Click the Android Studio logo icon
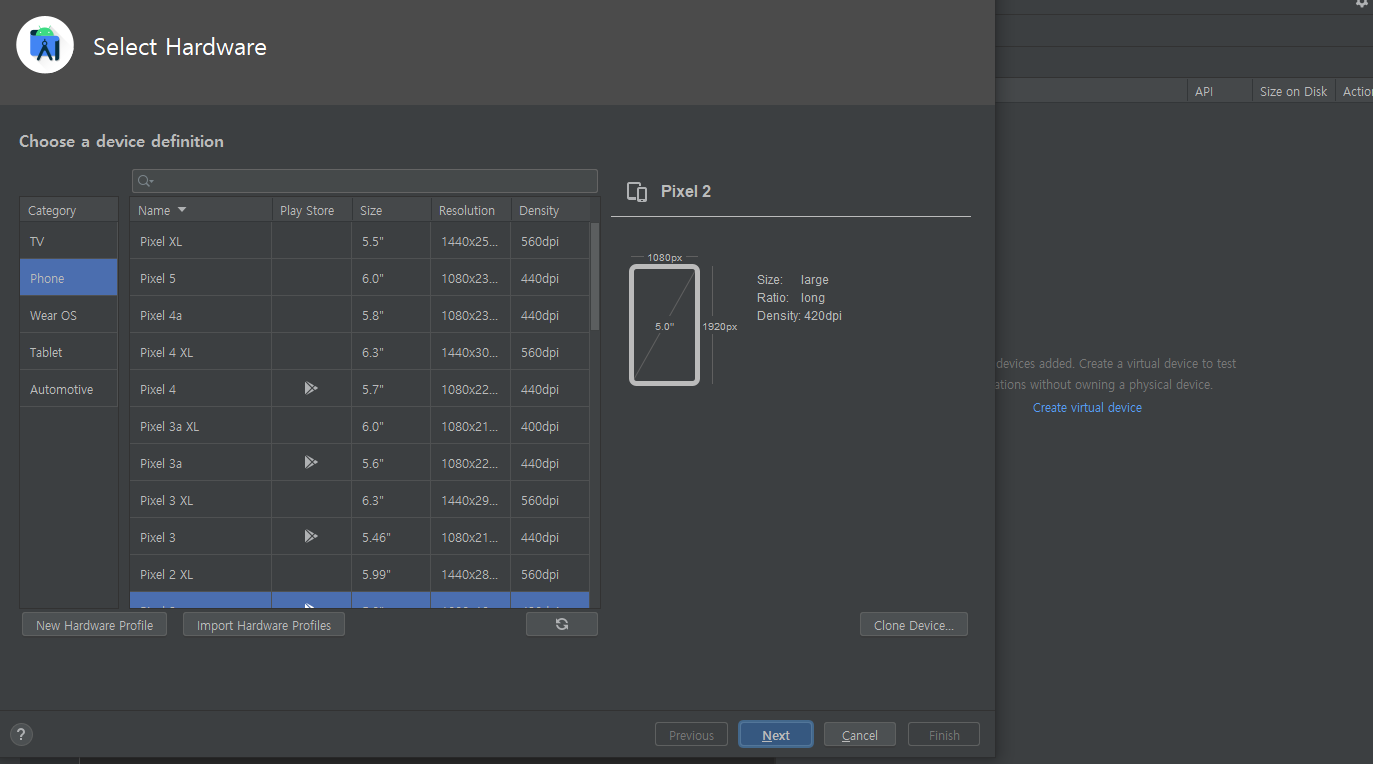This screenshot has width=1373, height=764. tap(45, 45)
